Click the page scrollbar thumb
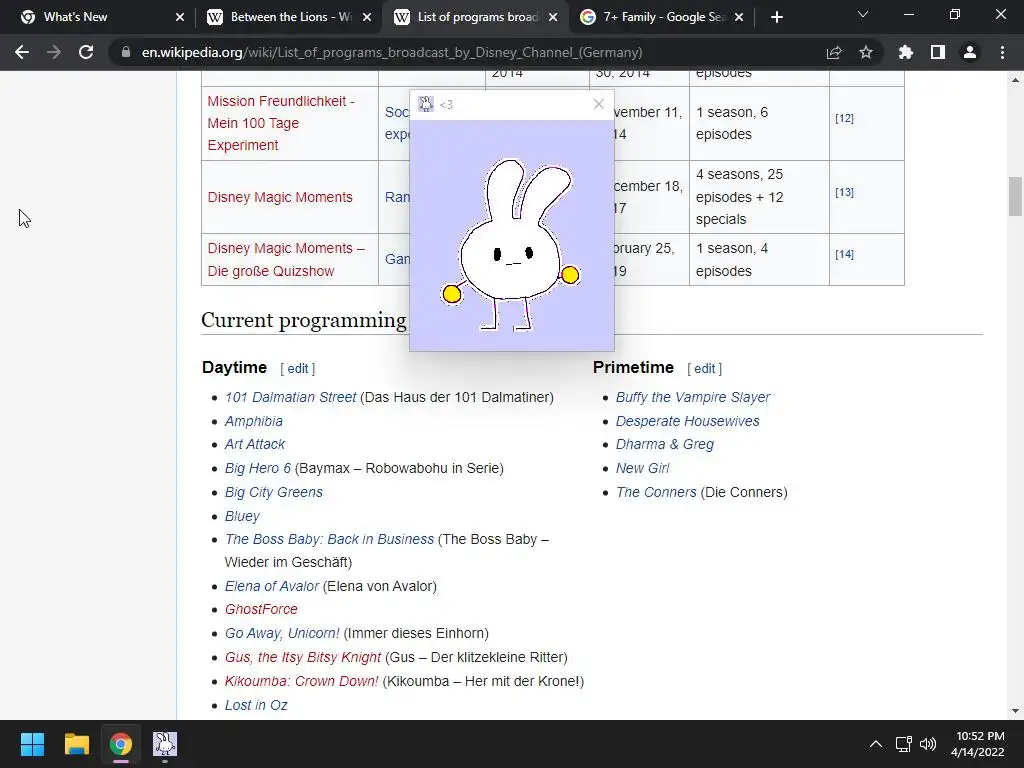 point(1015,196)
